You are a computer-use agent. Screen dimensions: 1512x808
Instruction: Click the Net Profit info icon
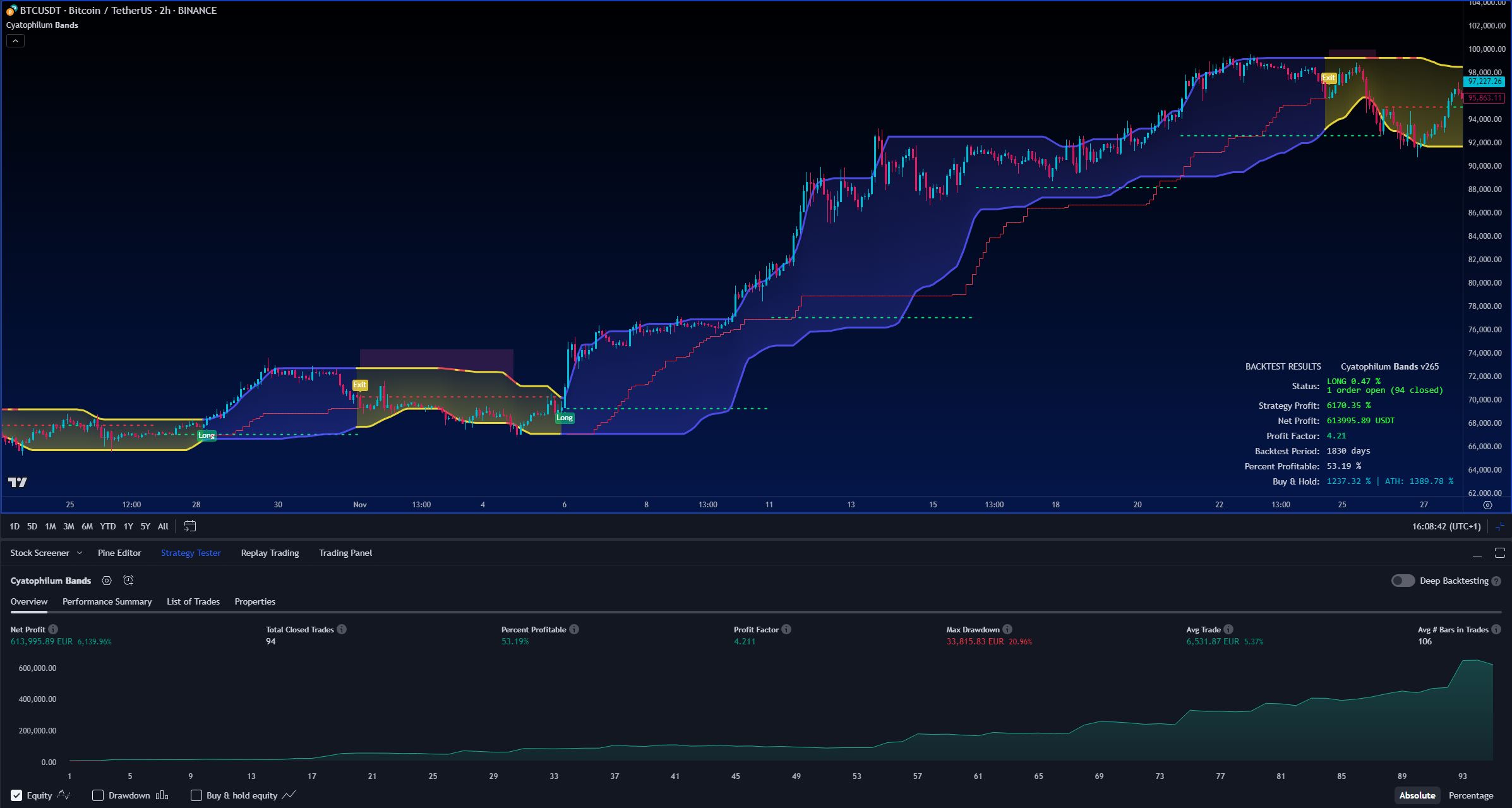tap(53, 629)
